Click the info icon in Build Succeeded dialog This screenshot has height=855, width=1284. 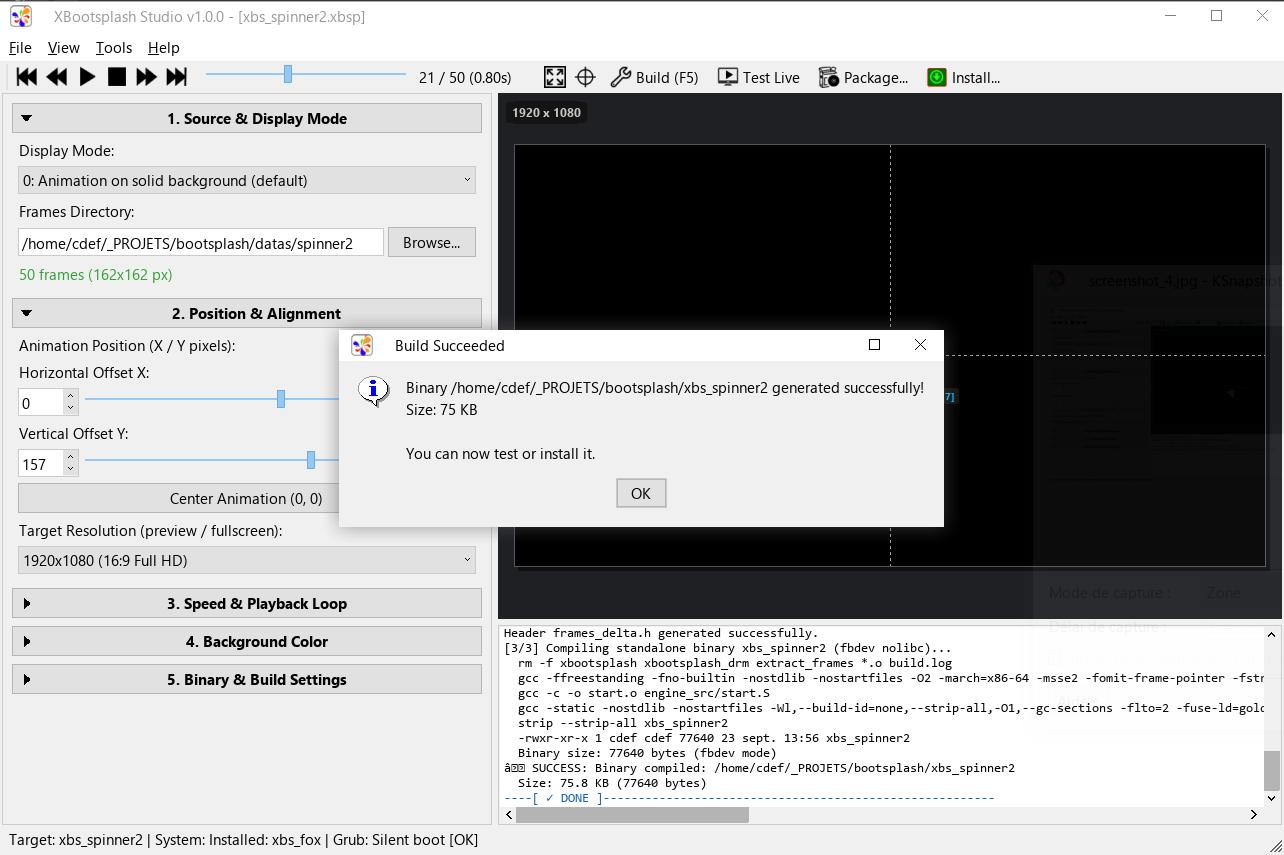374,391
